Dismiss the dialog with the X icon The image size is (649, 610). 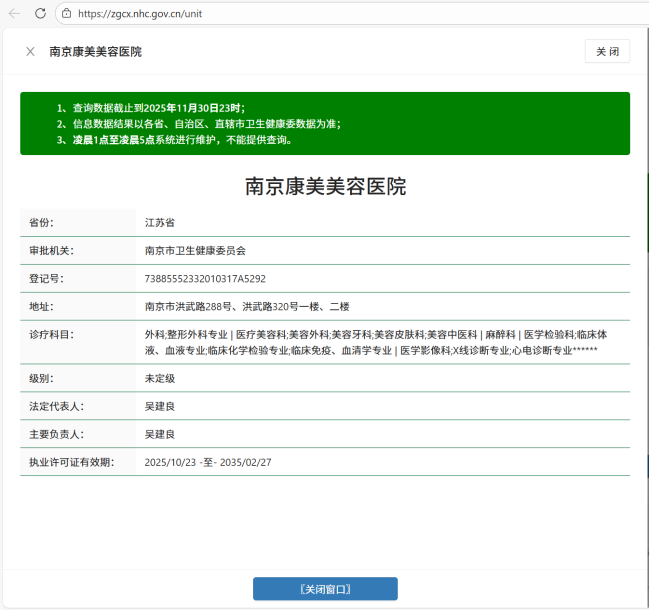pos(30,51)
